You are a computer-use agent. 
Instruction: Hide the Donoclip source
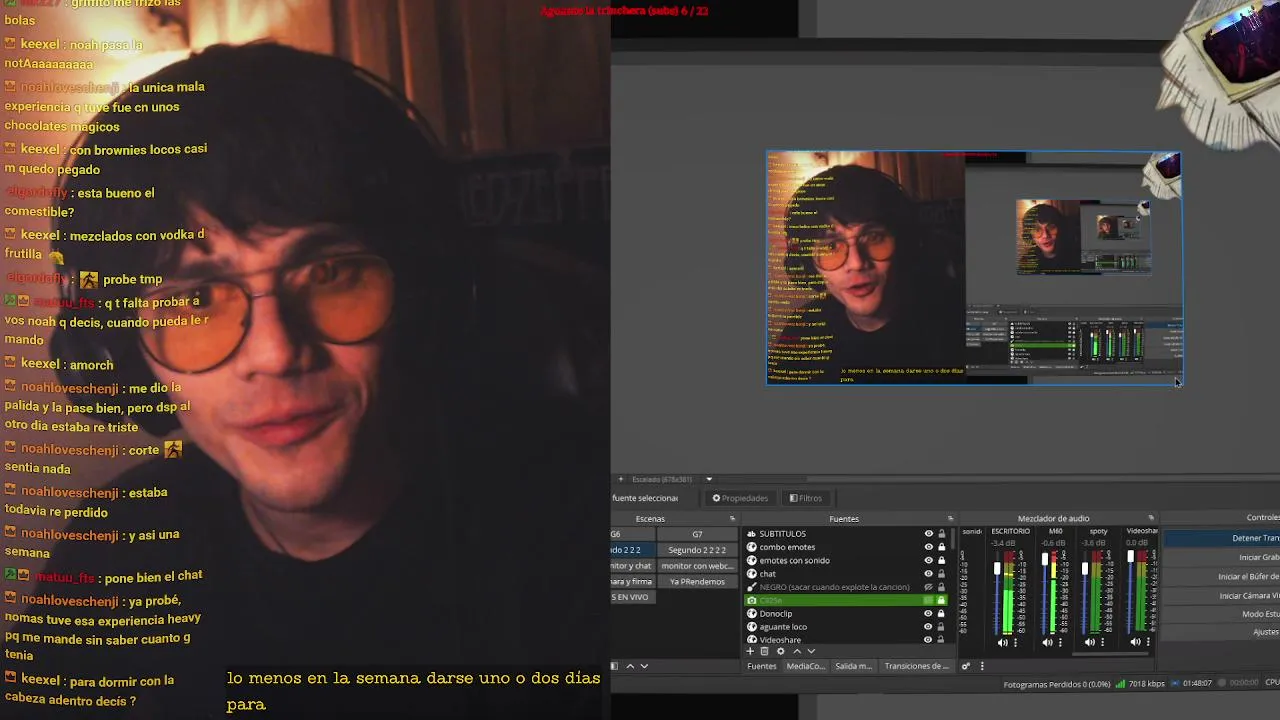(x=928, y=614)
